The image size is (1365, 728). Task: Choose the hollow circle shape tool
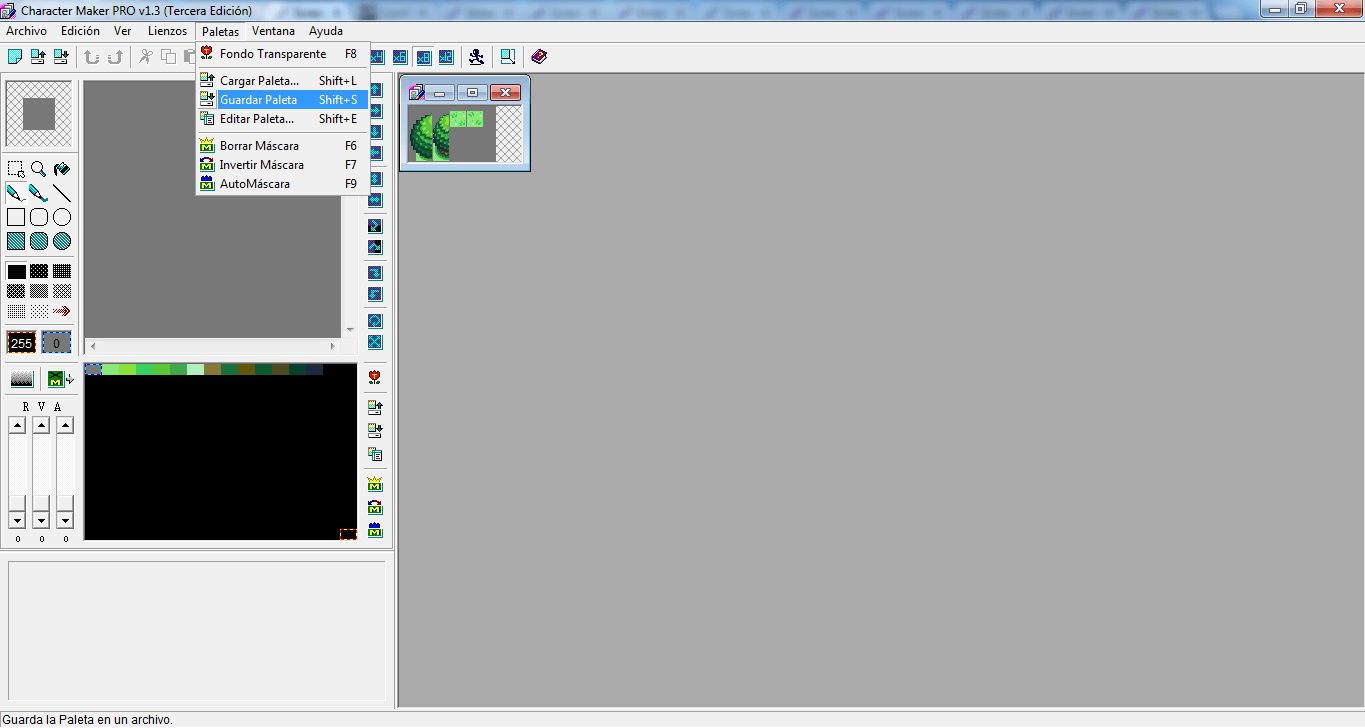click(62, 217)
